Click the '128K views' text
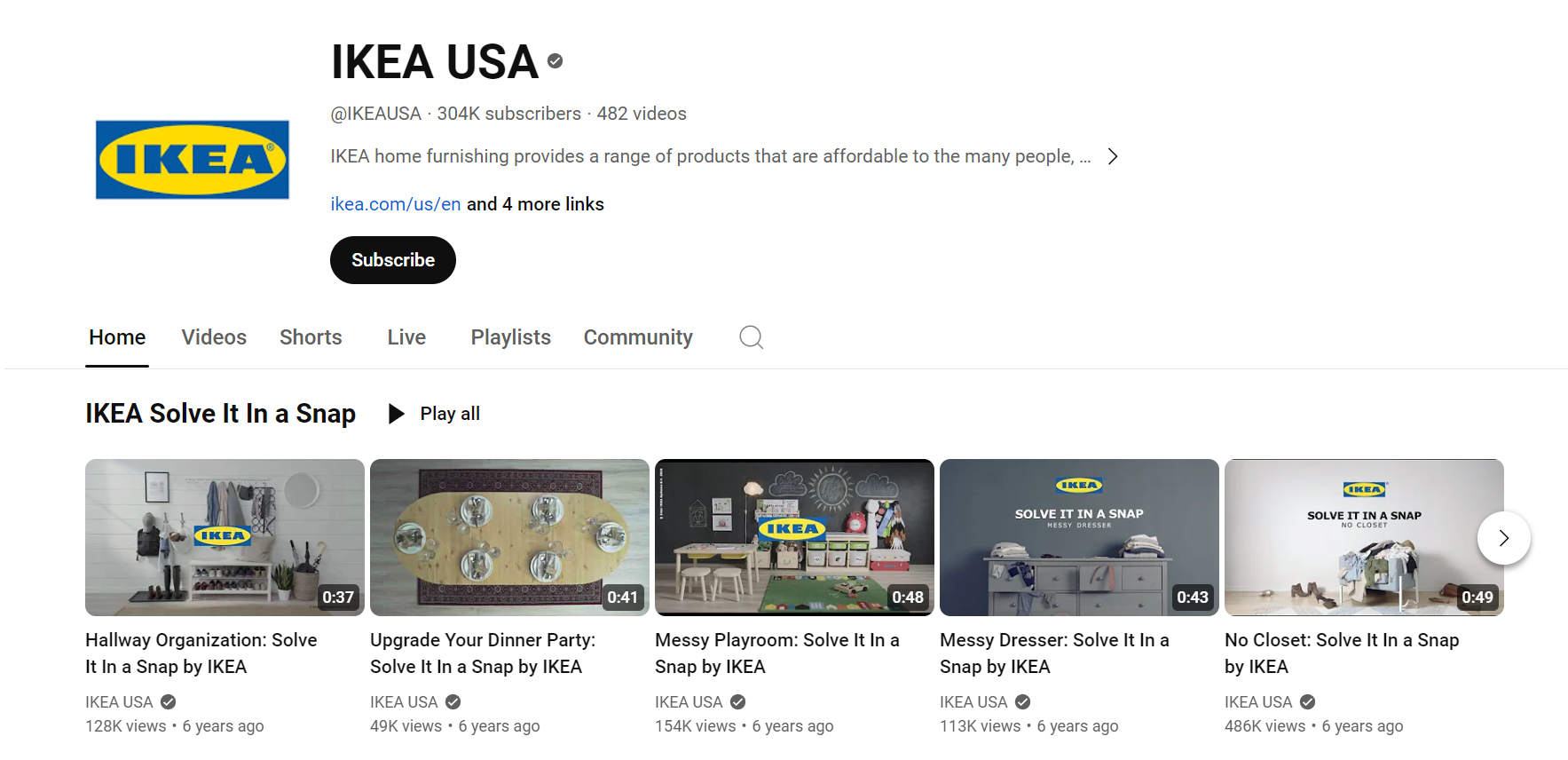The height and width of the screenshot is (760, 1568). [x=126, y=726]
